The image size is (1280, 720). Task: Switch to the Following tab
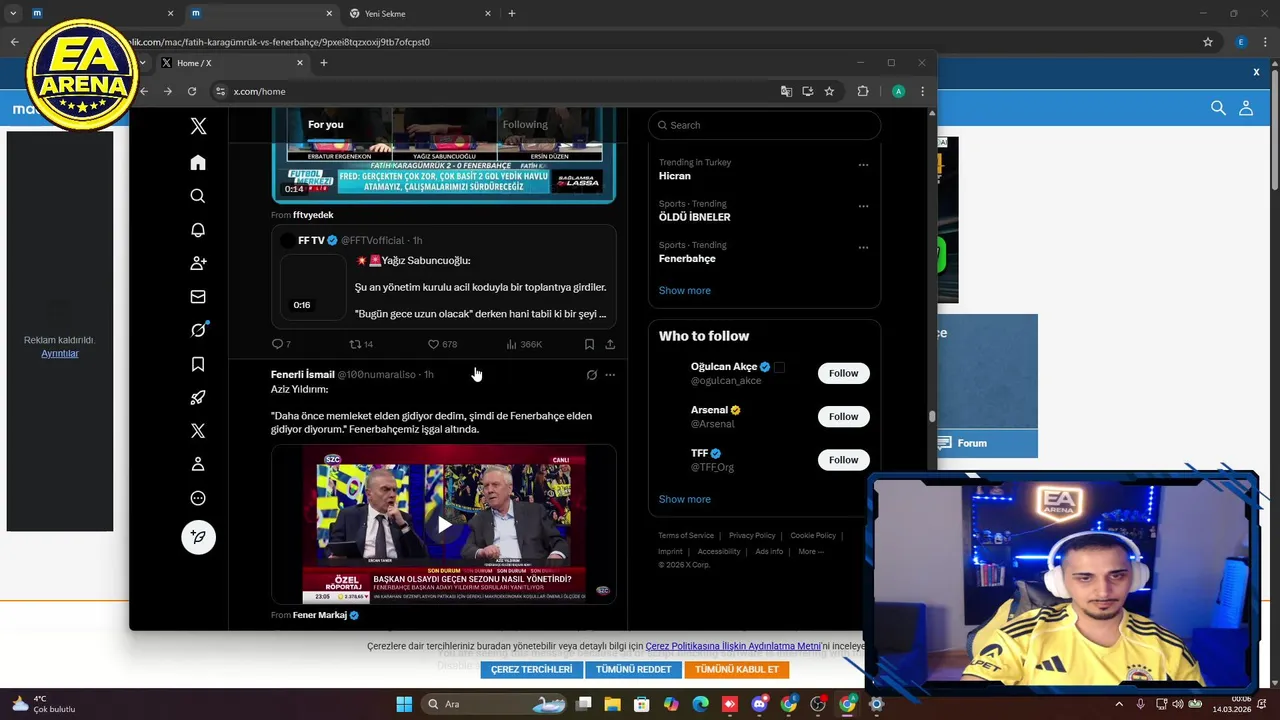(525, 125)
